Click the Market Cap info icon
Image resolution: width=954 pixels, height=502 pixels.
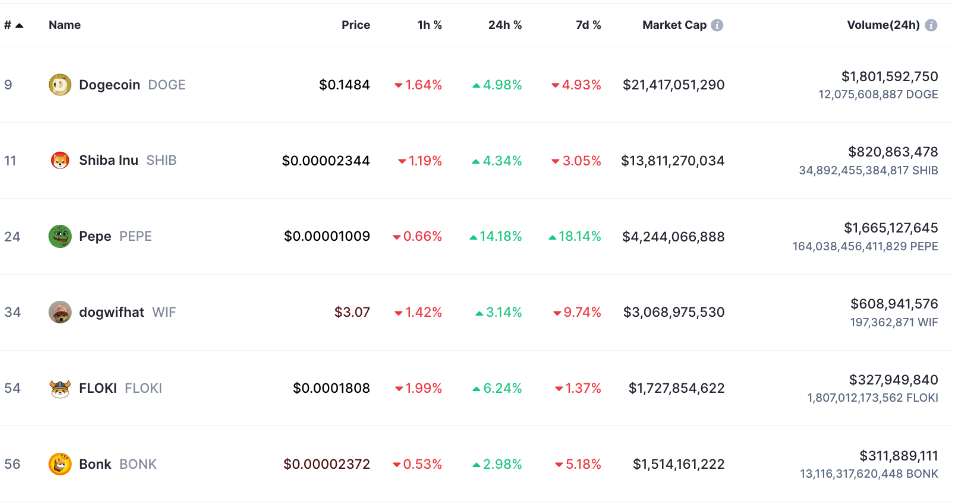(717, 25)
